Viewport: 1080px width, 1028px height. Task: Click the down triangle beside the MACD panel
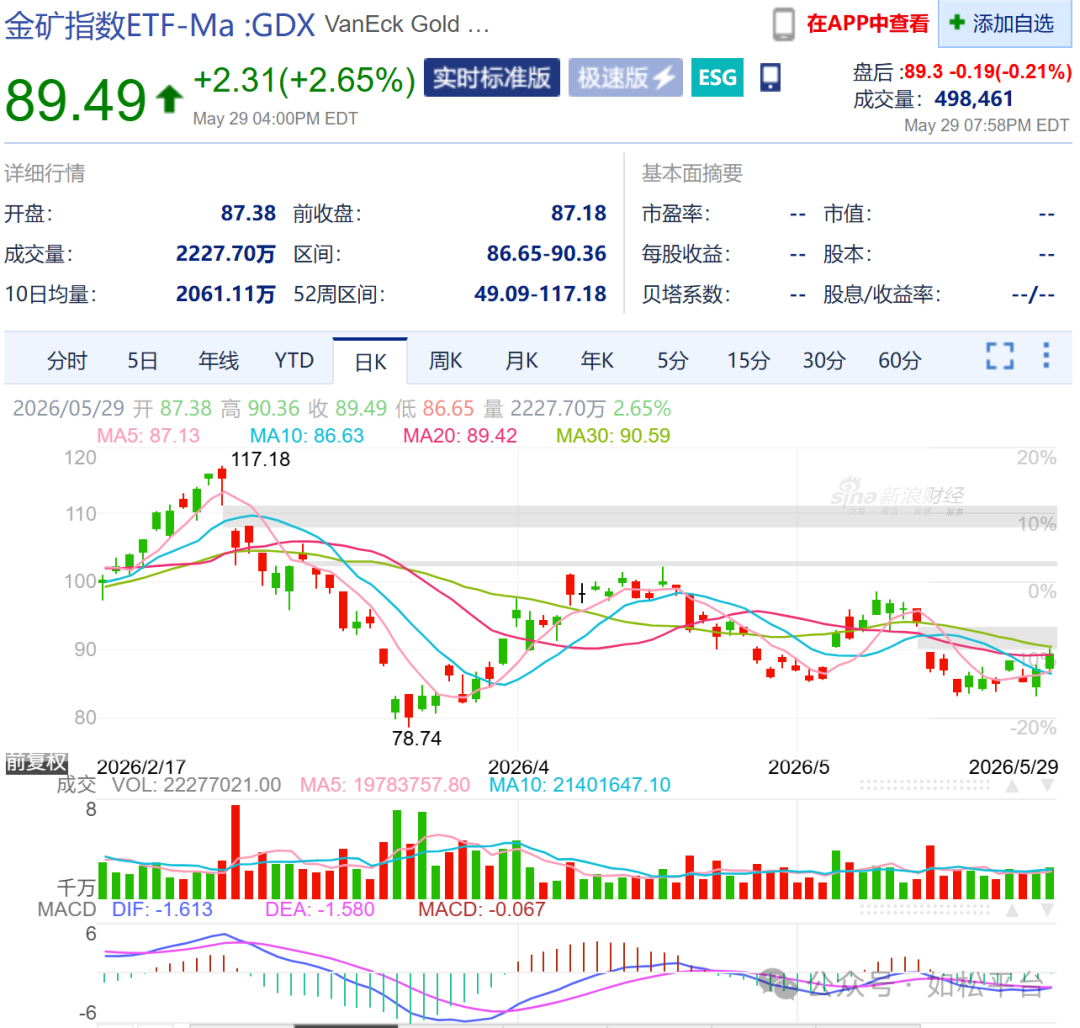[x=1047, y=910]
